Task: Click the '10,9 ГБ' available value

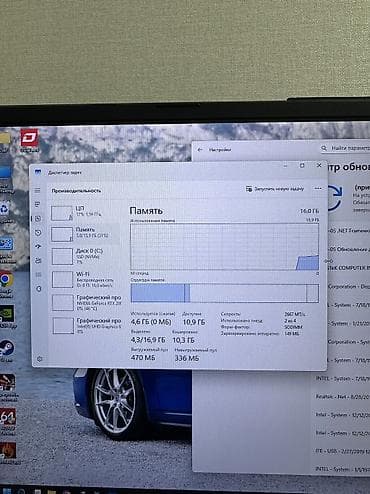Action: pyautogui.click(x=194, y=322)
